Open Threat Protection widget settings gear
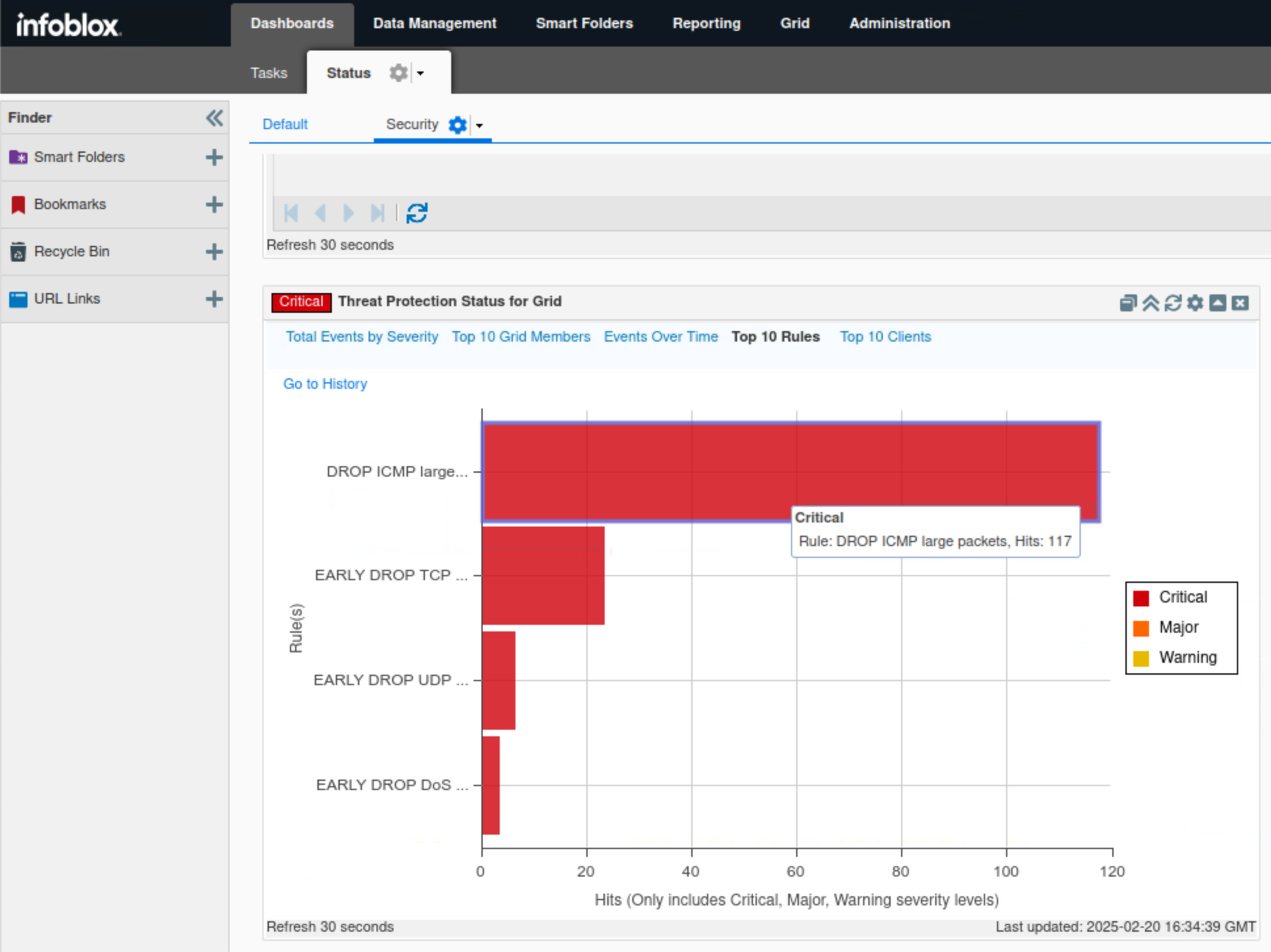 tap(1195, 302)
